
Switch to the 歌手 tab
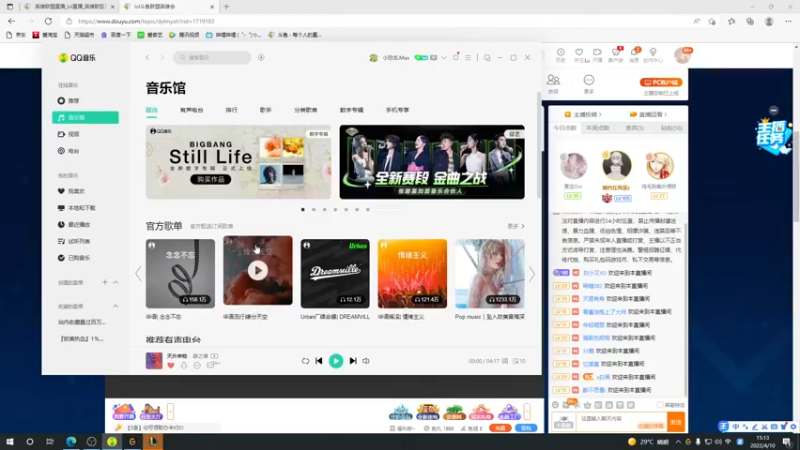point(265,110)
